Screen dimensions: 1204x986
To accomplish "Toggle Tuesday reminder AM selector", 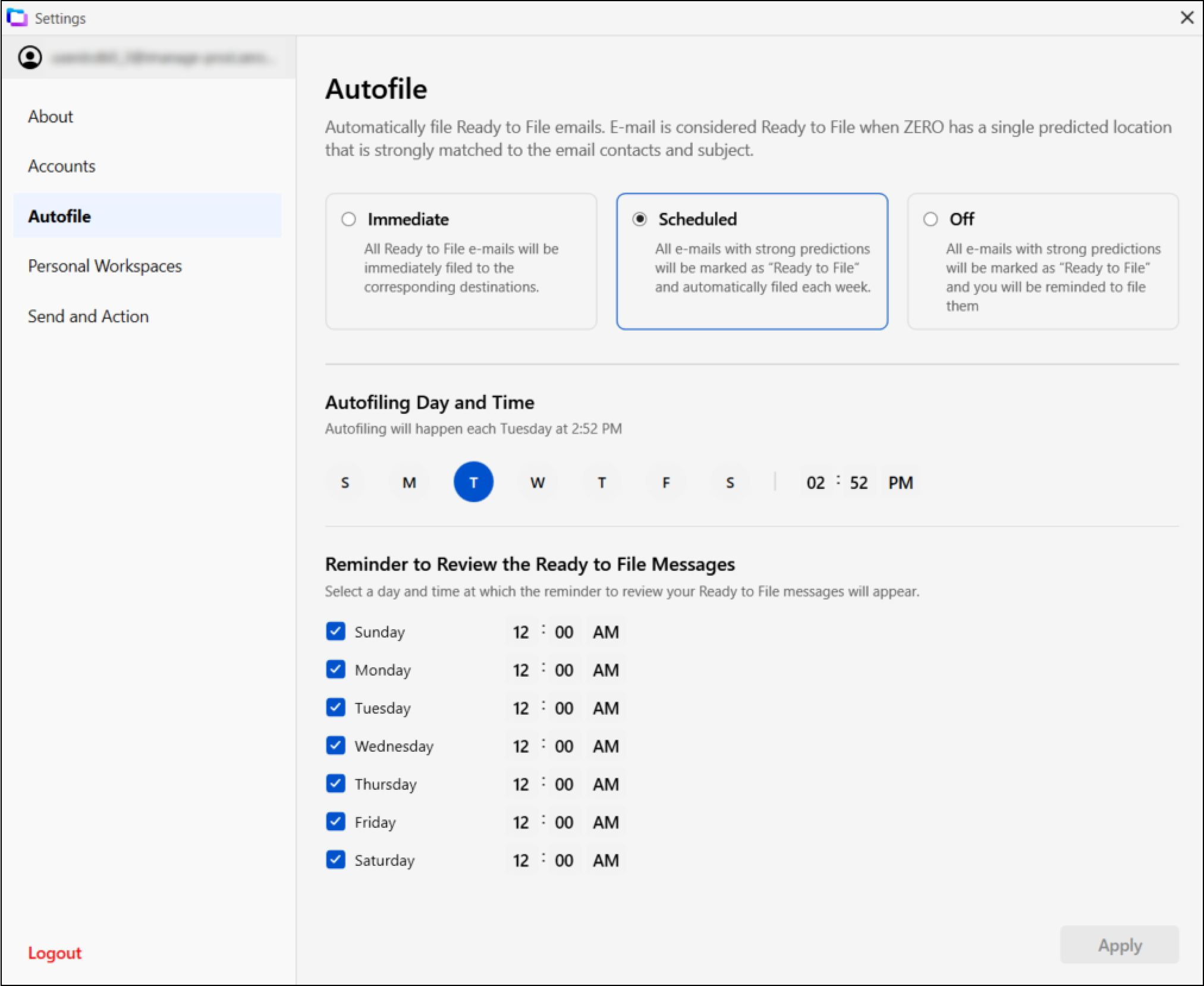I will [x=606, y=708].
